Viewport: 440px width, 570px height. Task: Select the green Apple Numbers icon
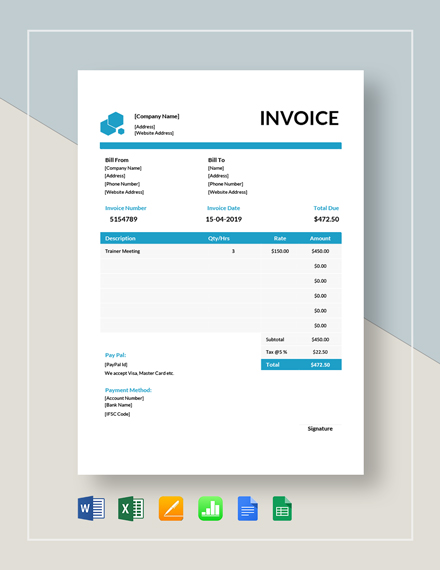[210, 508]
